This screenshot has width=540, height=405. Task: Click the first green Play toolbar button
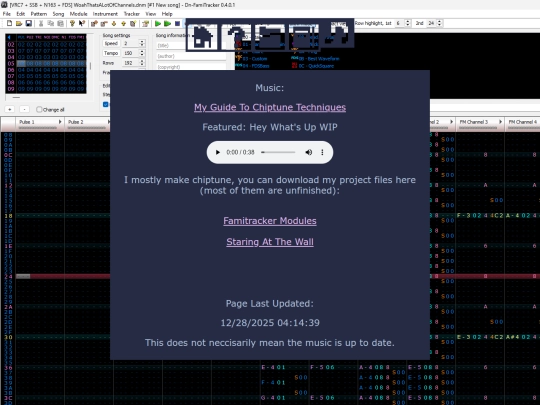pos(158,23)
